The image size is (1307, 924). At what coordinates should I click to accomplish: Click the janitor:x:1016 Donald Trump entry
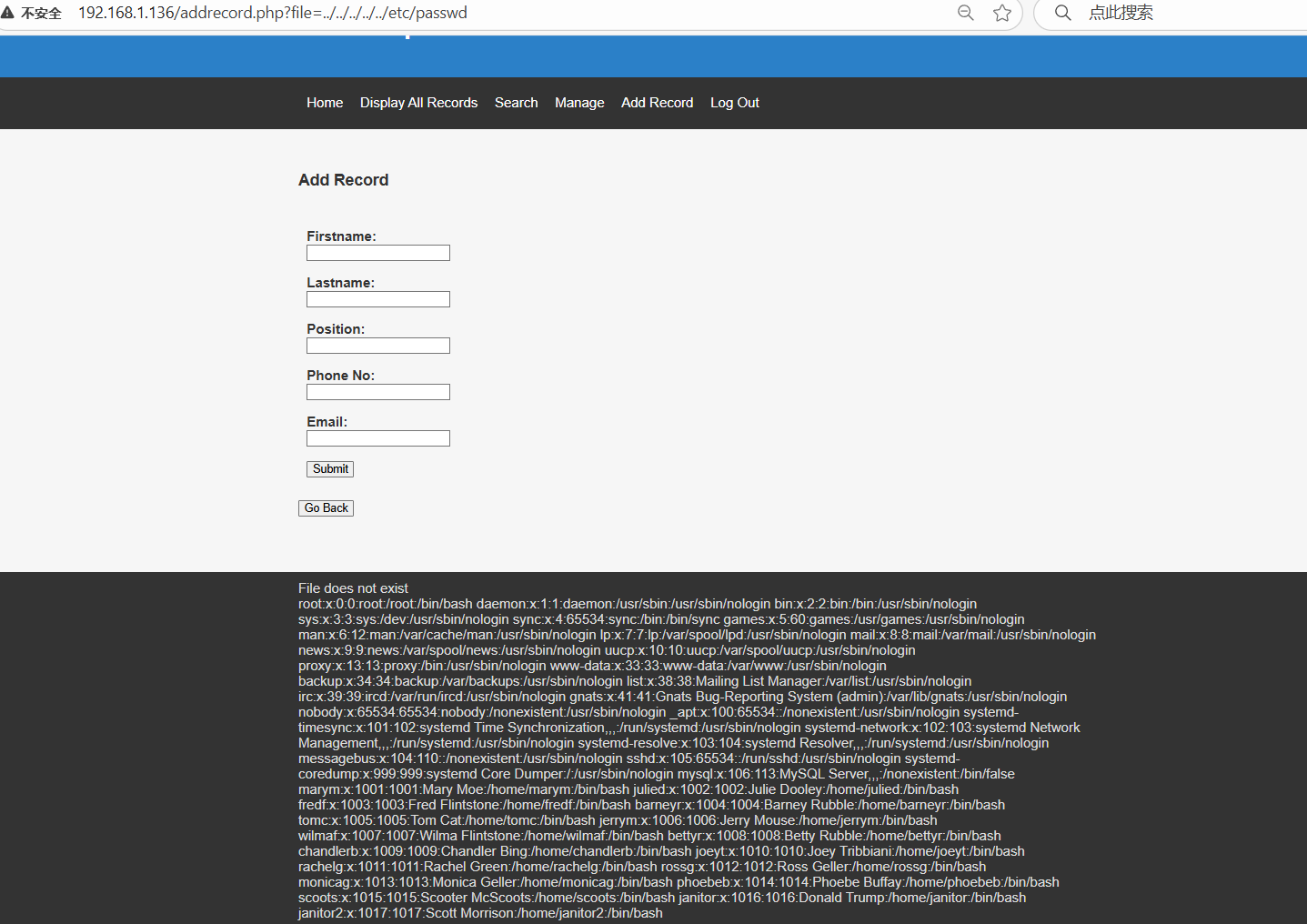point(852,898)
